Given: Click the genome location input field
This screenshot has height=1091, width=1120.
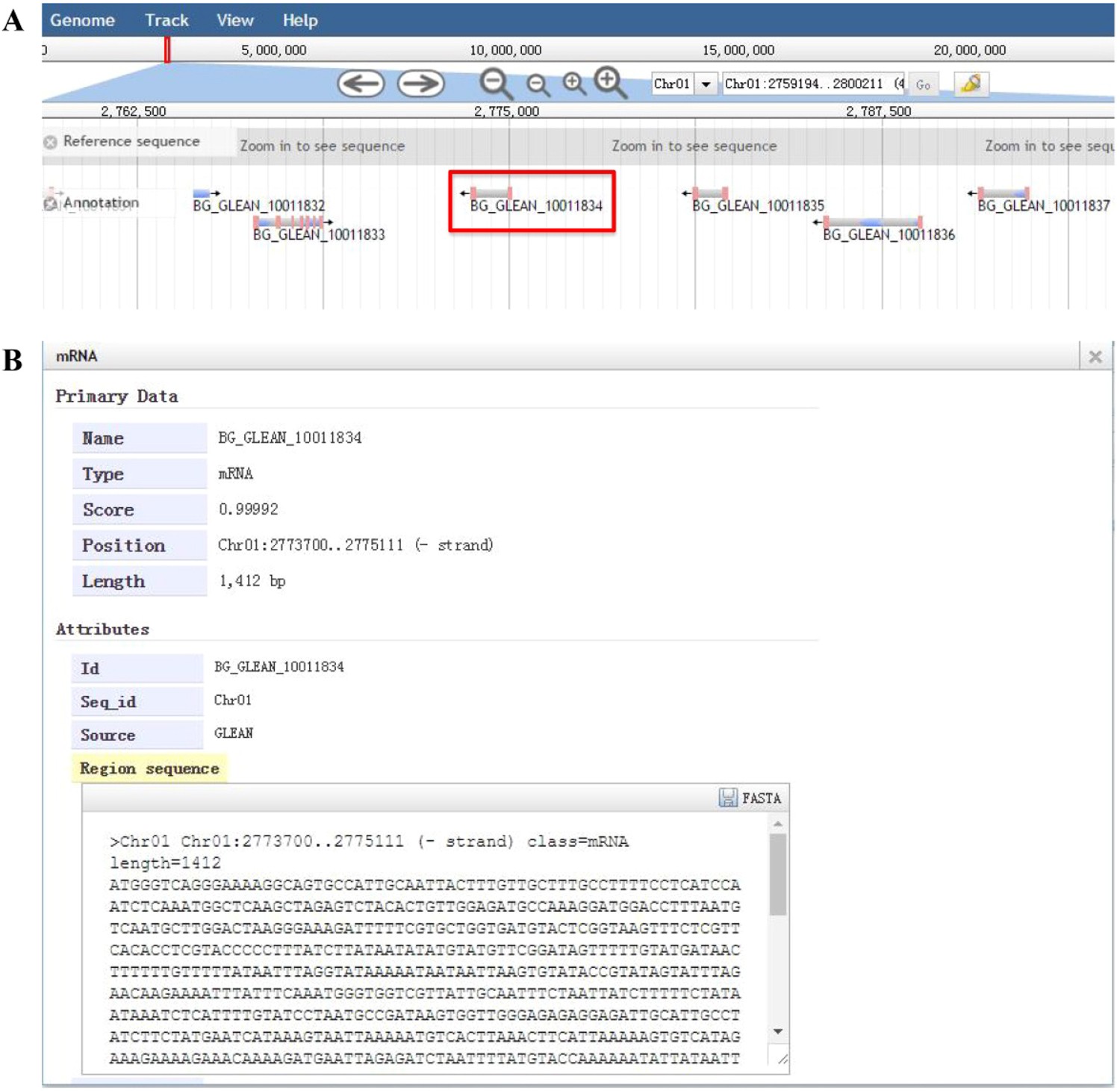Looking at the screenshot, I should click(812, 84).
